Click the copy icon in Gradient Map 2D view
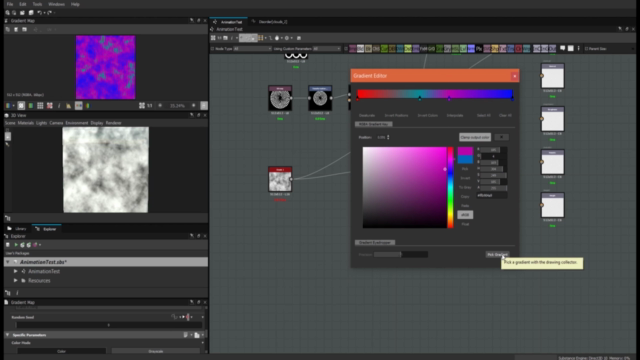Screen dimensions: 640x360 [x=8, y=29]
